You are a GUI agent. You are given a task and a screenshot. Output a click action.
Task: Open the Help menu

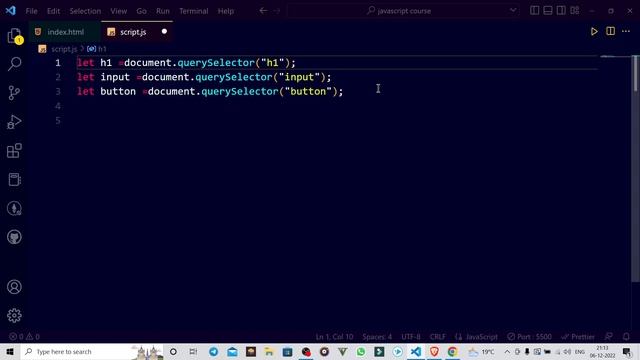click(x=226, y=11)
